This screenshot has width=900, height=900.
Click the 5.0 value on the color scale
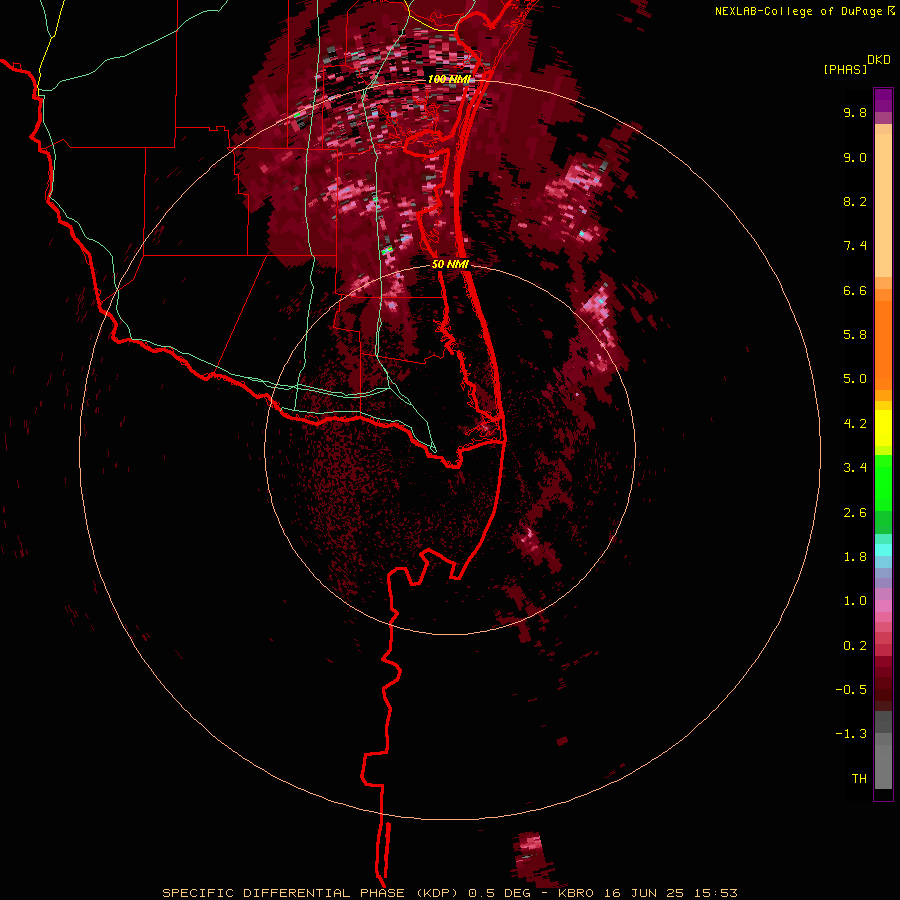point(855,379)
